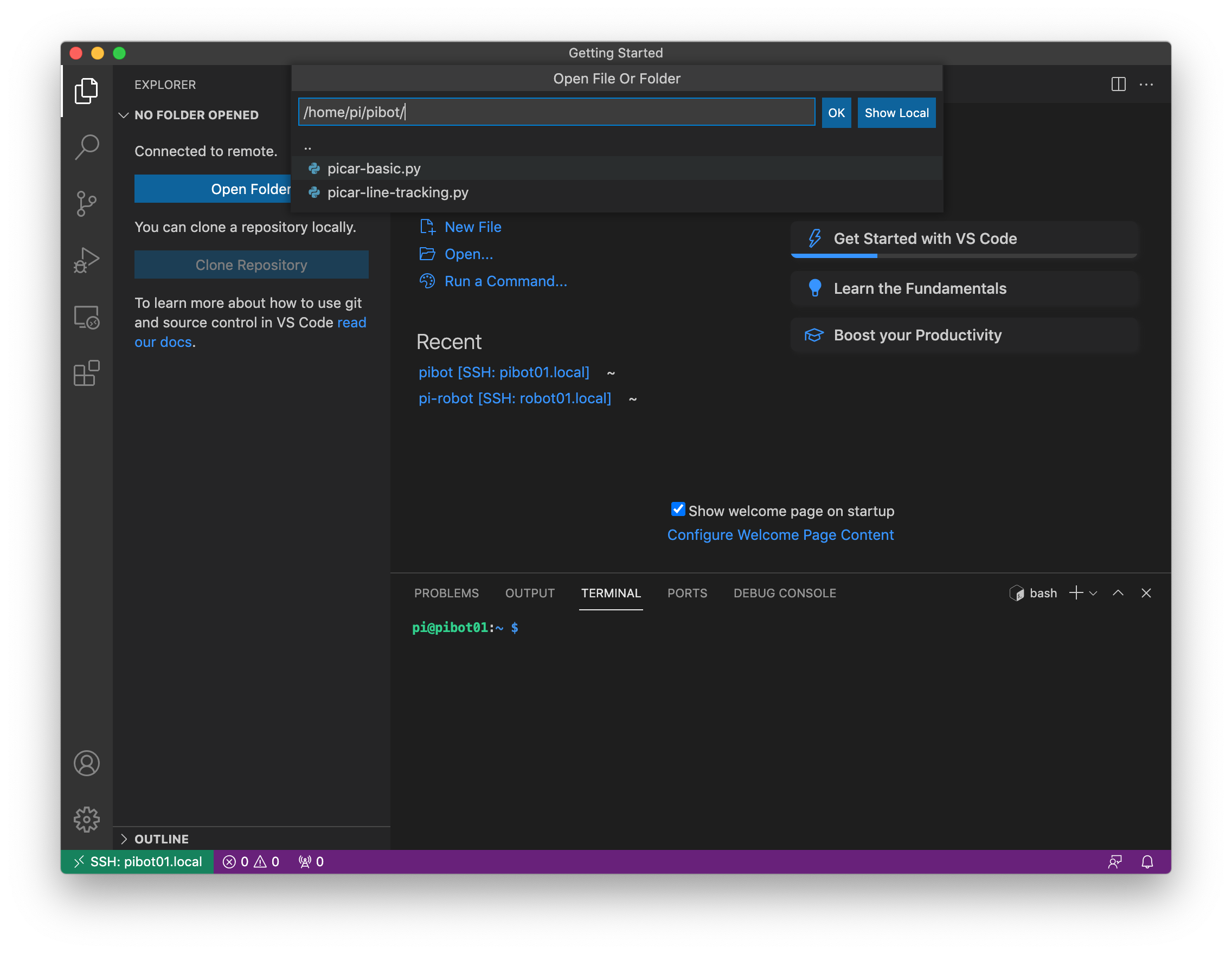Open the Search view icon
Viewport: 1232px width, 954px height.
[x=86, y=147]
